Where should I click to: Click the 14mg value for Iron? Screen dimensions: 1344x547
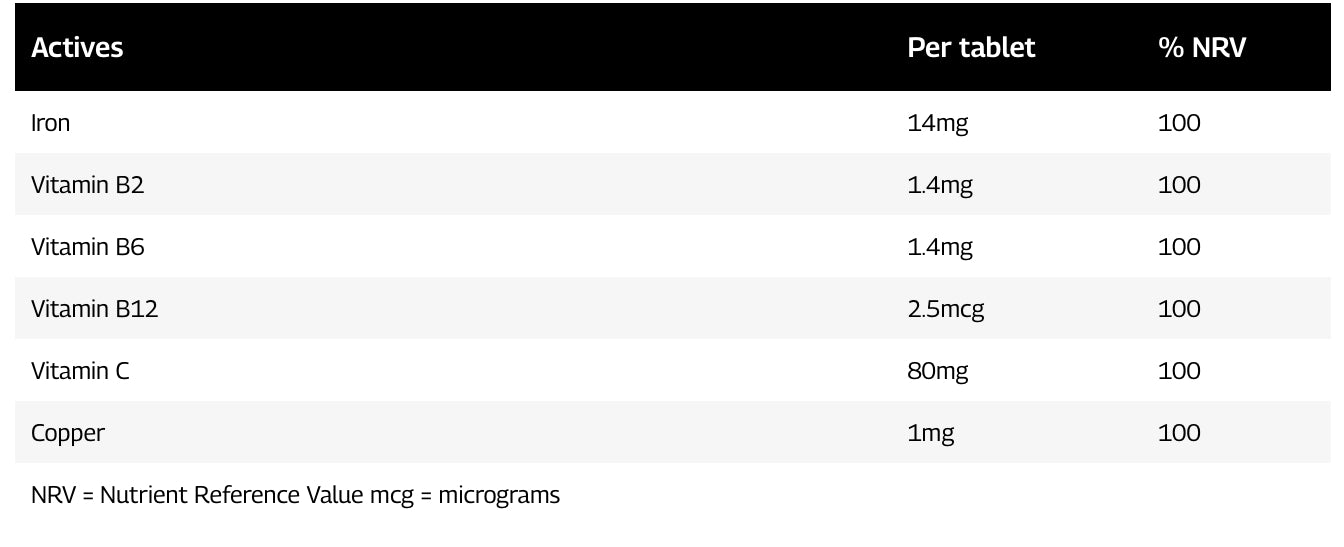938,124
